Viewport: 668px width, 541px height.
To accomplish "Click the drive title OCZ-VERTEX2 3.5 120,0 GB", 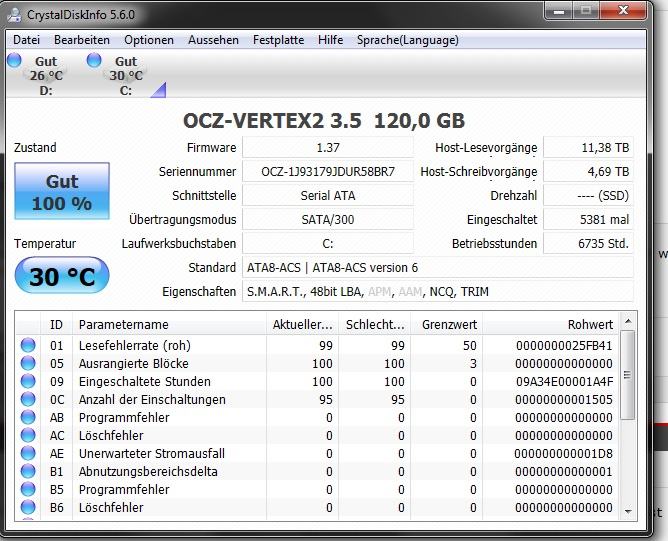I will pos(324,121).
